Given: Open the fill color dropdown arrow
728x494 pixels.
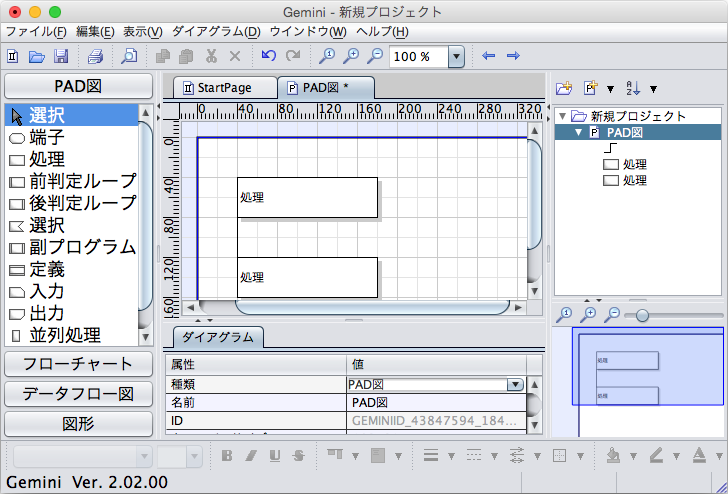Looking at the screenshot, I should pyautogui.click(x=633, y=456).
